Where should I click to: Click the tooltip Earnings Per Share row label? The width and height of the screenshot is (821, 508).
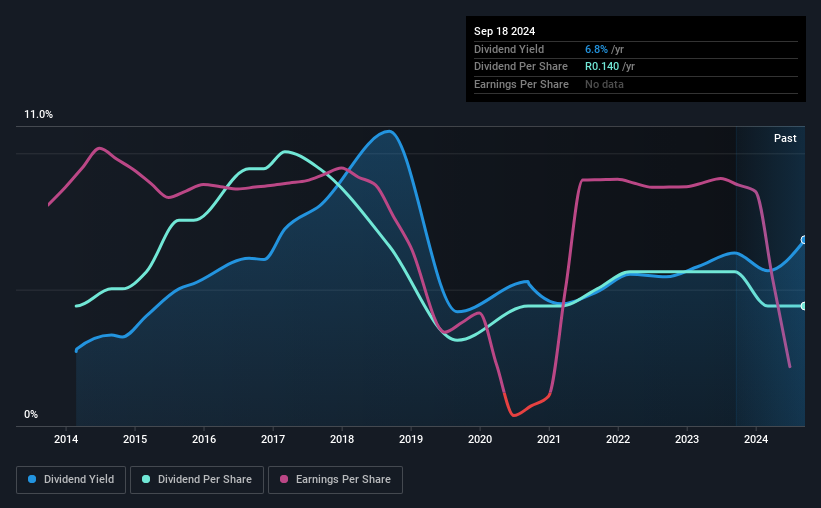tap(521, 84)
